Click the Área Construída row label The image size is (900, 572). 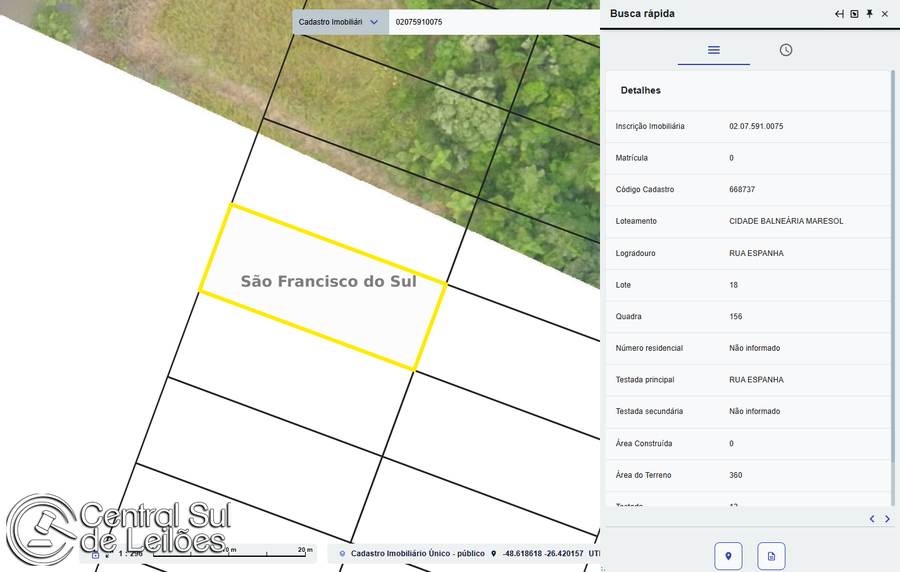coord(644,443)
